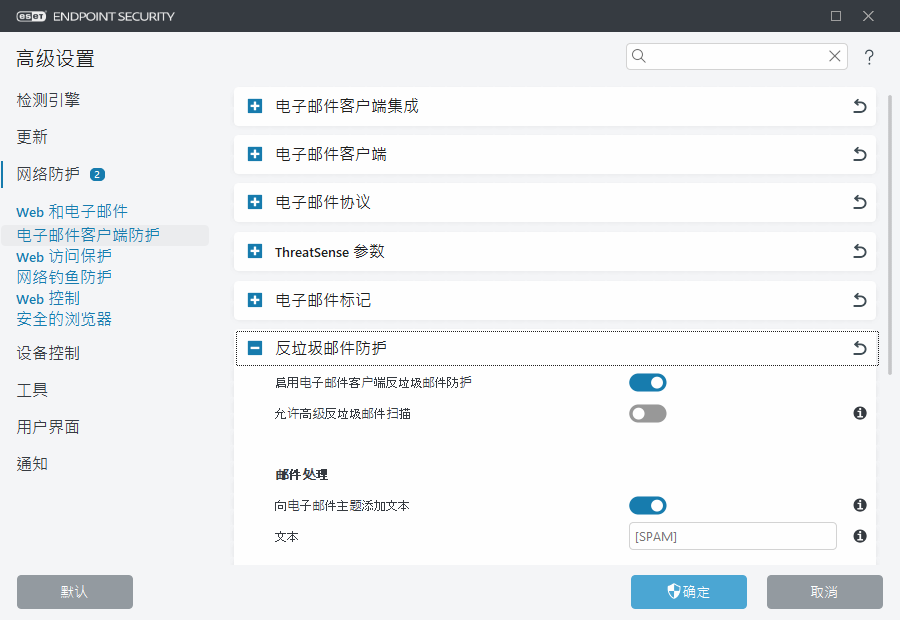Viewport: 900px width, 620px height.
Task: Toggle 启用电子邮件客户端反垃圾邮件防护 switch
Action: tap(647, 382)
